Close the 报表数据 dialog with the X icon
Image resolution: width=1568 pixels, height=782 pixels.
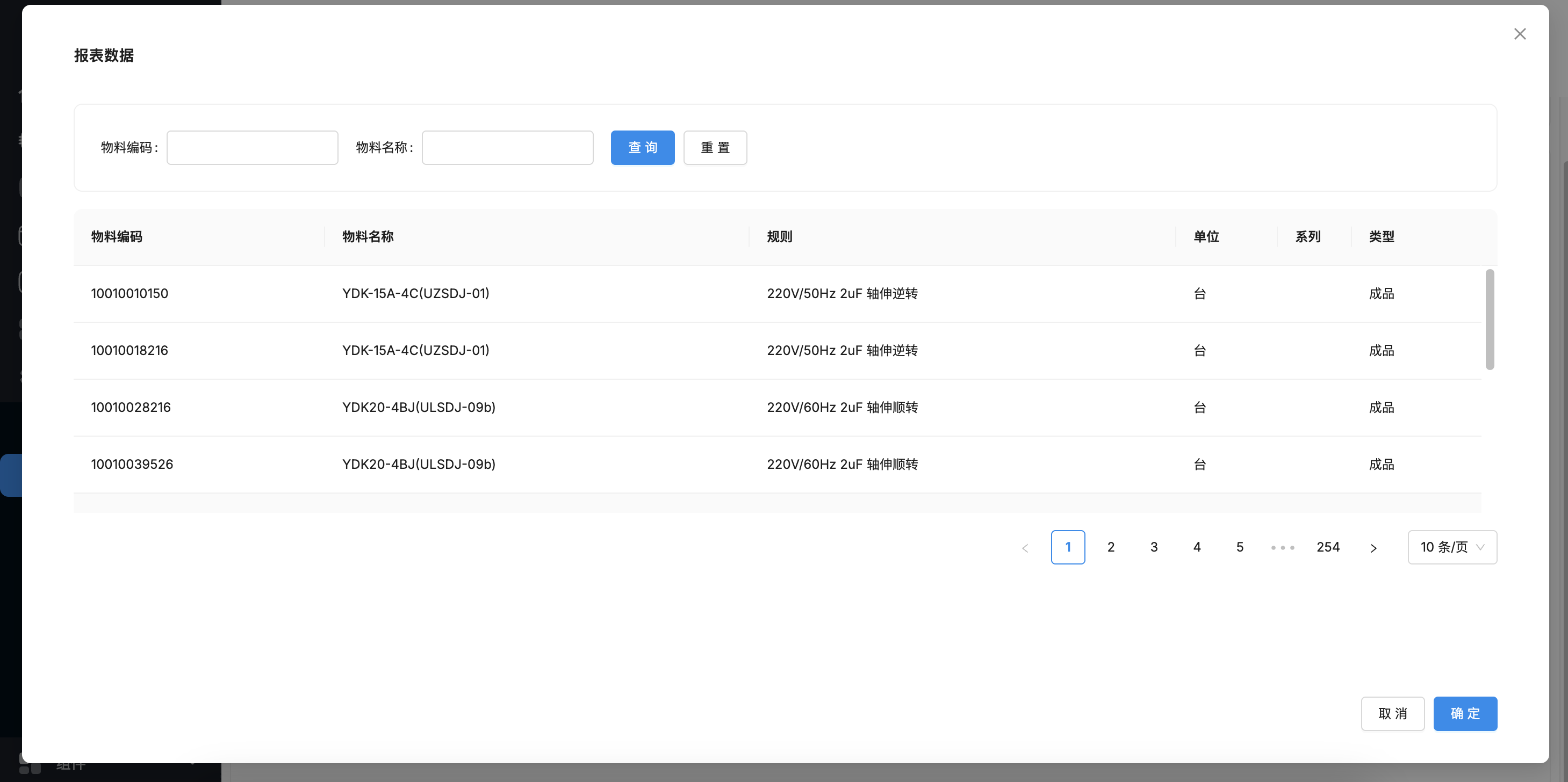click(1519, 34)
